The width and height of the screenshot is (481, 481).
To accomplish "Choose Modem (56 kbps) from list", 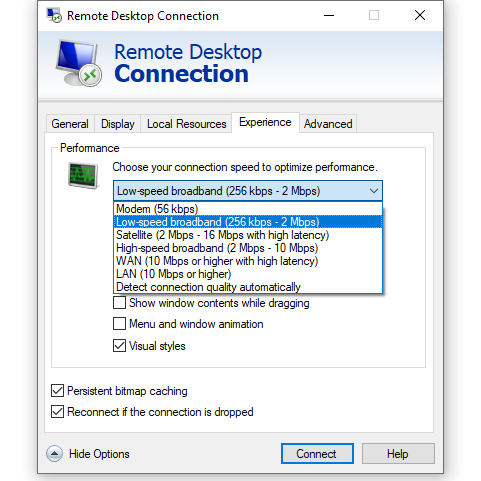I will click(x=248, y=209).
